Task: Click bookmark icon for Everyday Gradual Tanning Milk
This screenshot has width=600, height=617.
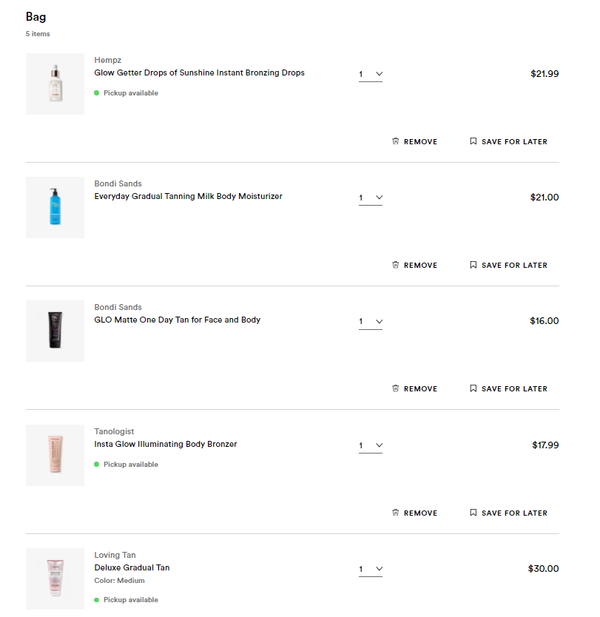Action: 473,265
